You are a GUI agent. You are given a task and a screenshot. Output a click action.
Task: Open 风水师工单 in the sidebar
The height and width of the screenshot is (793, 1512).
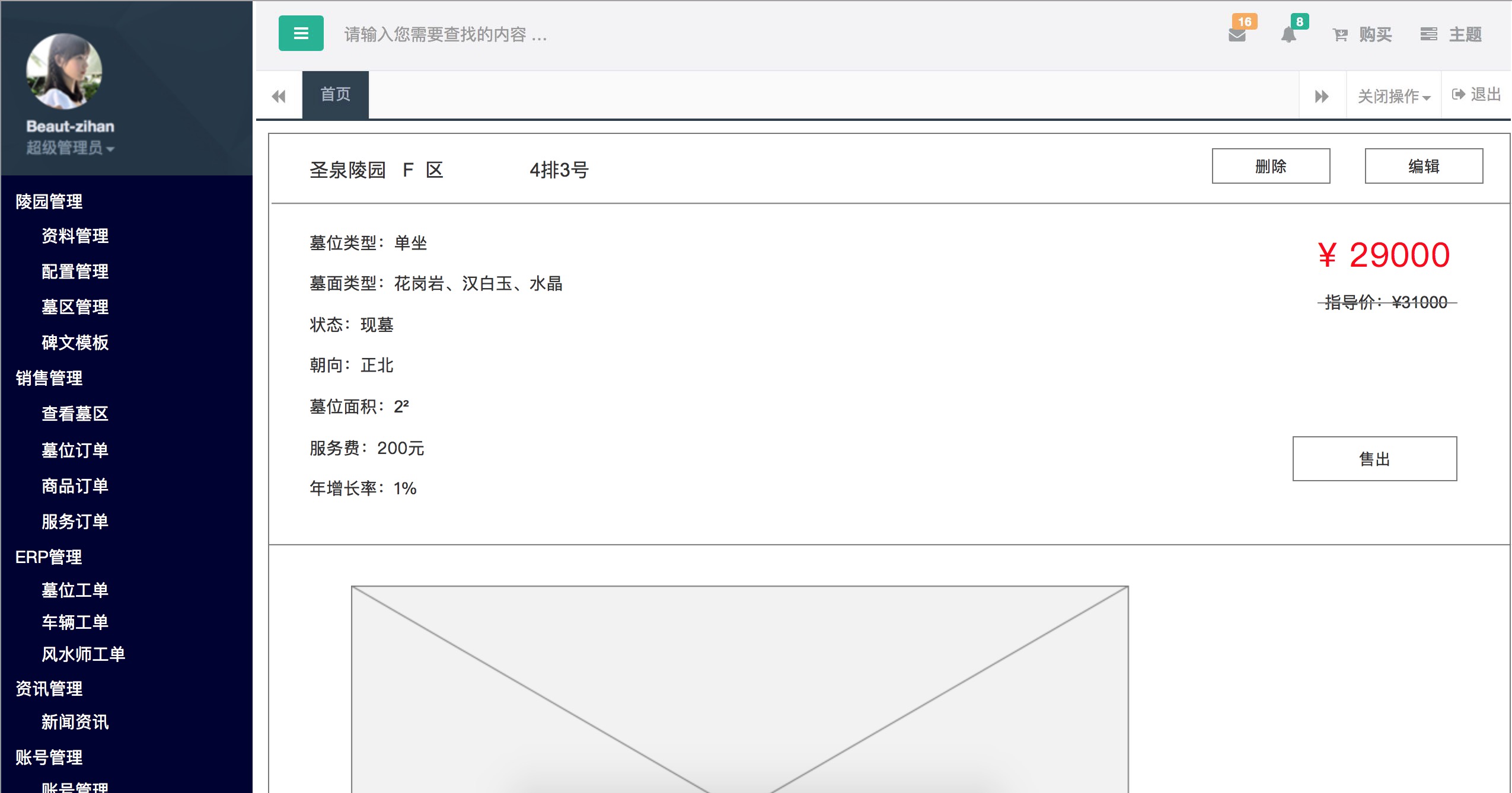[83, 654]
